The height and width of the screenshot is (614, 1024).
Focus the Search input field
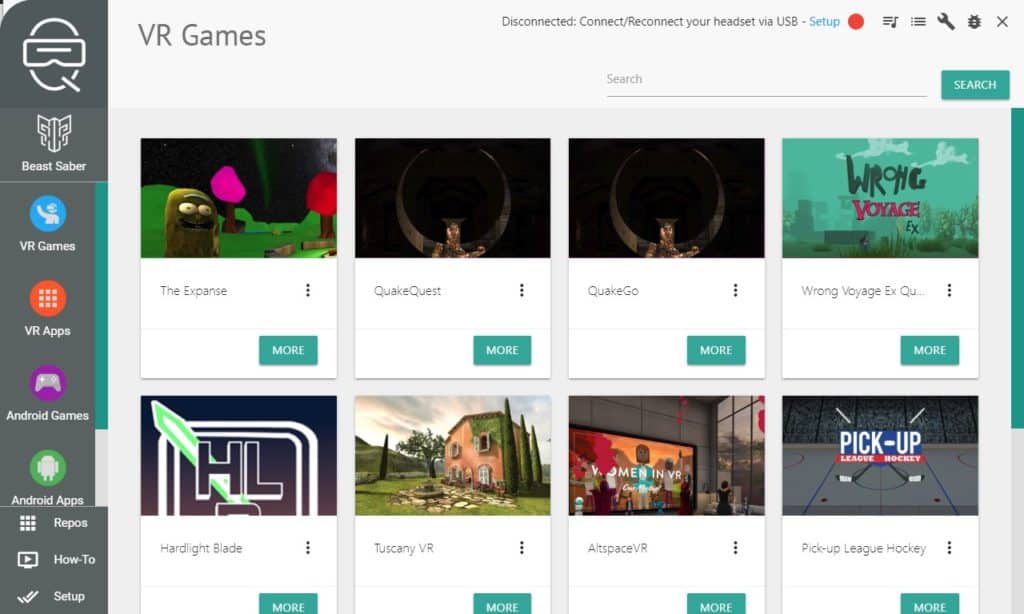click(x=767, y=80)
